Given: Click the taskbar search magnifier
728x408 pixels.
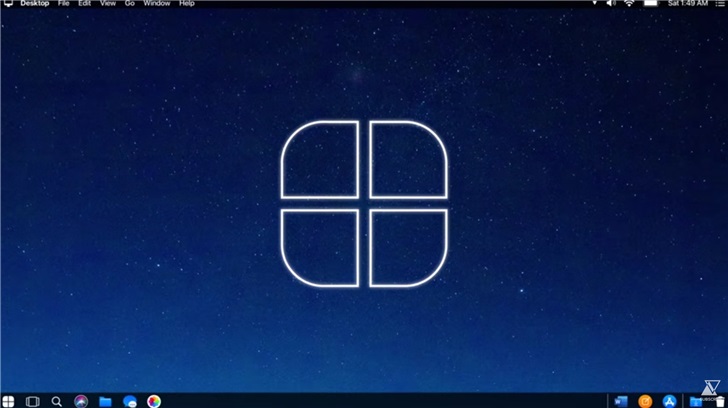Looking at the screenshot, I should 57,402.
